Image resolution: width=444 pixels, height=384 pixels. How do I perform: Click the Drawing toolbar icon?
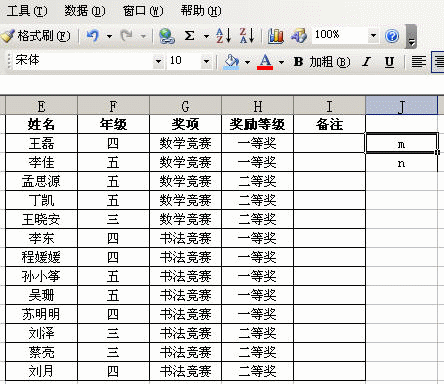click(299, 36)
